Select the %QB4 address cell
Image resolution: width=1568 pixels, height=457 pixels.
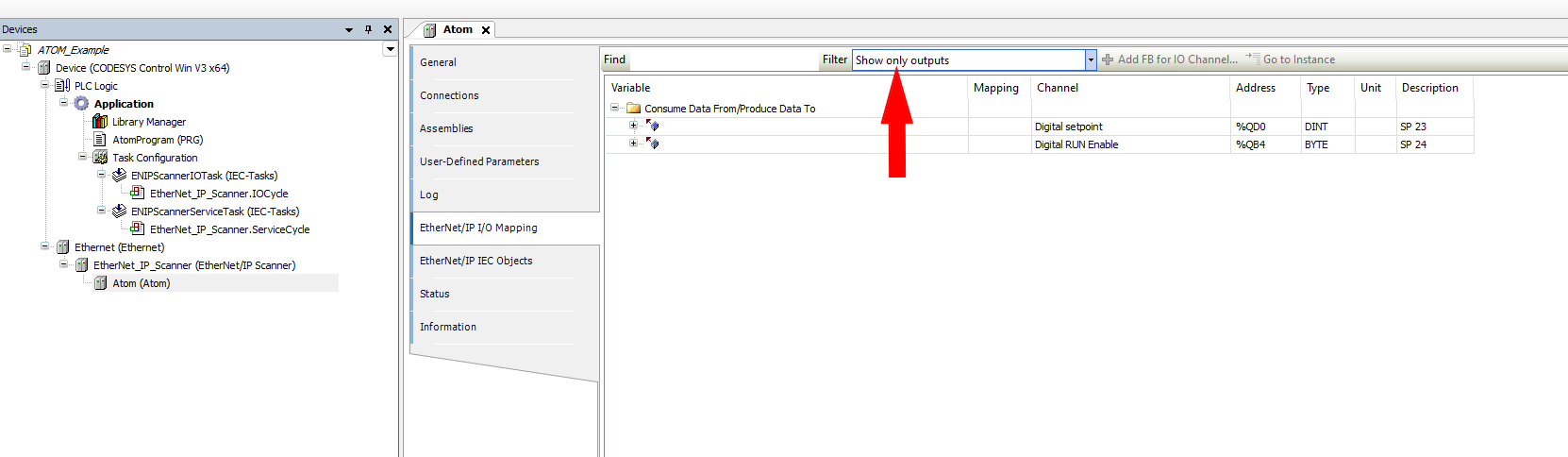pos(1266,144)
